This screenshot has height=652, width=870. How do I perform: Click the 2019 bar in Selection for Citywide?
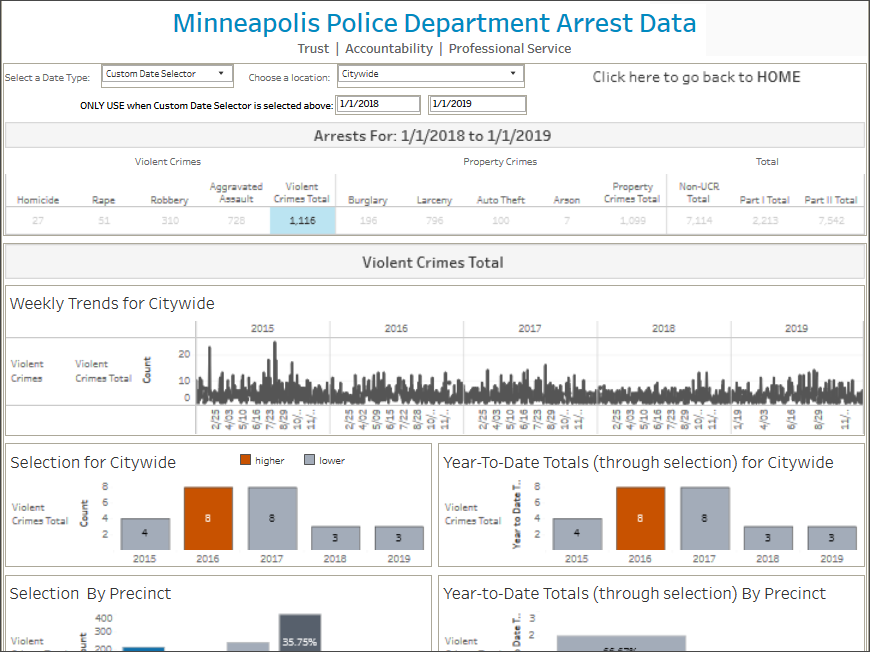point(399,538)
